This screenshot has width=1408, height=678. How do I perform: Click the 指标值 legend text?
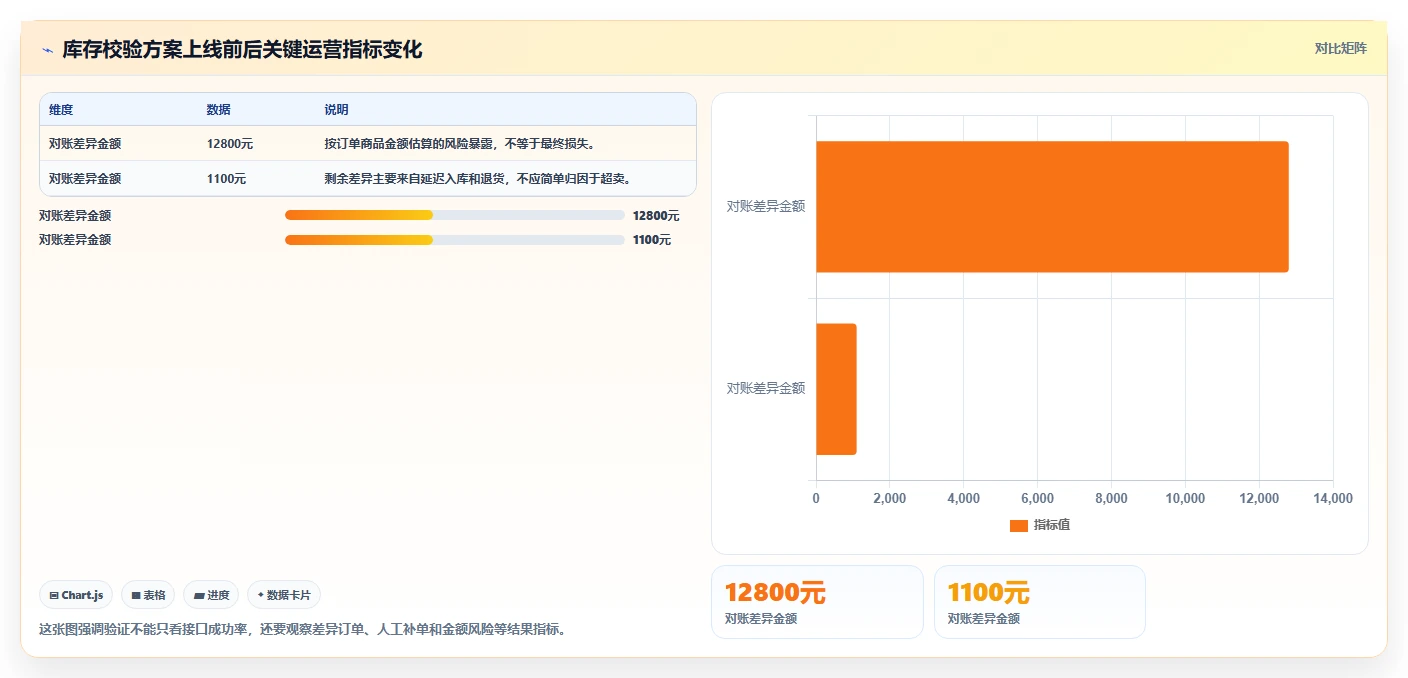1052,525
